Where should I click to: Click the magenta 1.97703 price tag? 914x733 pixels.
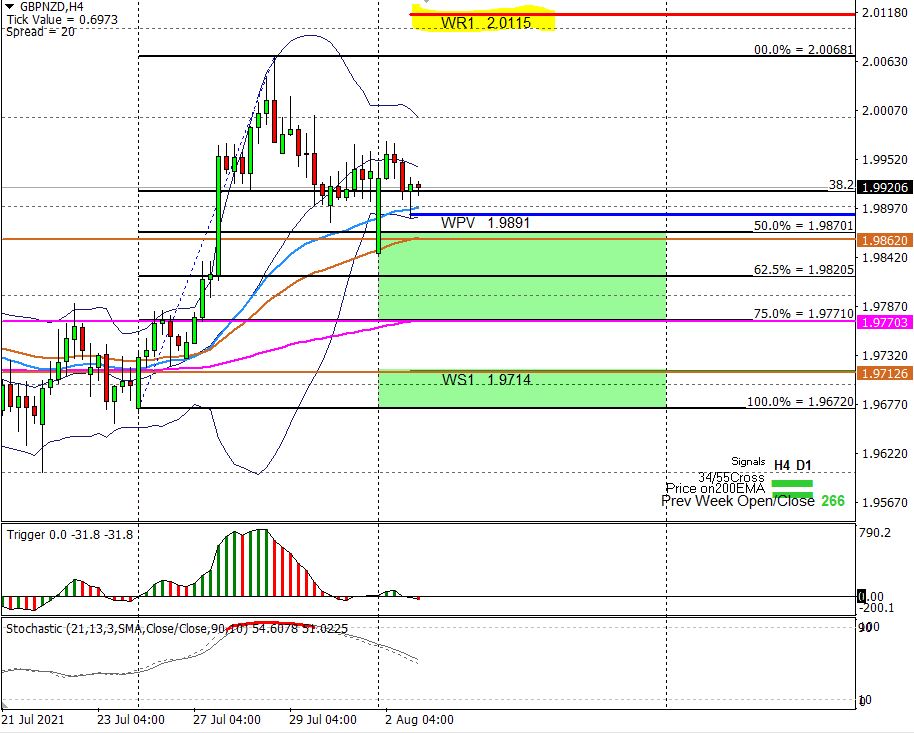pyautogui.click(x=884, y=322)
